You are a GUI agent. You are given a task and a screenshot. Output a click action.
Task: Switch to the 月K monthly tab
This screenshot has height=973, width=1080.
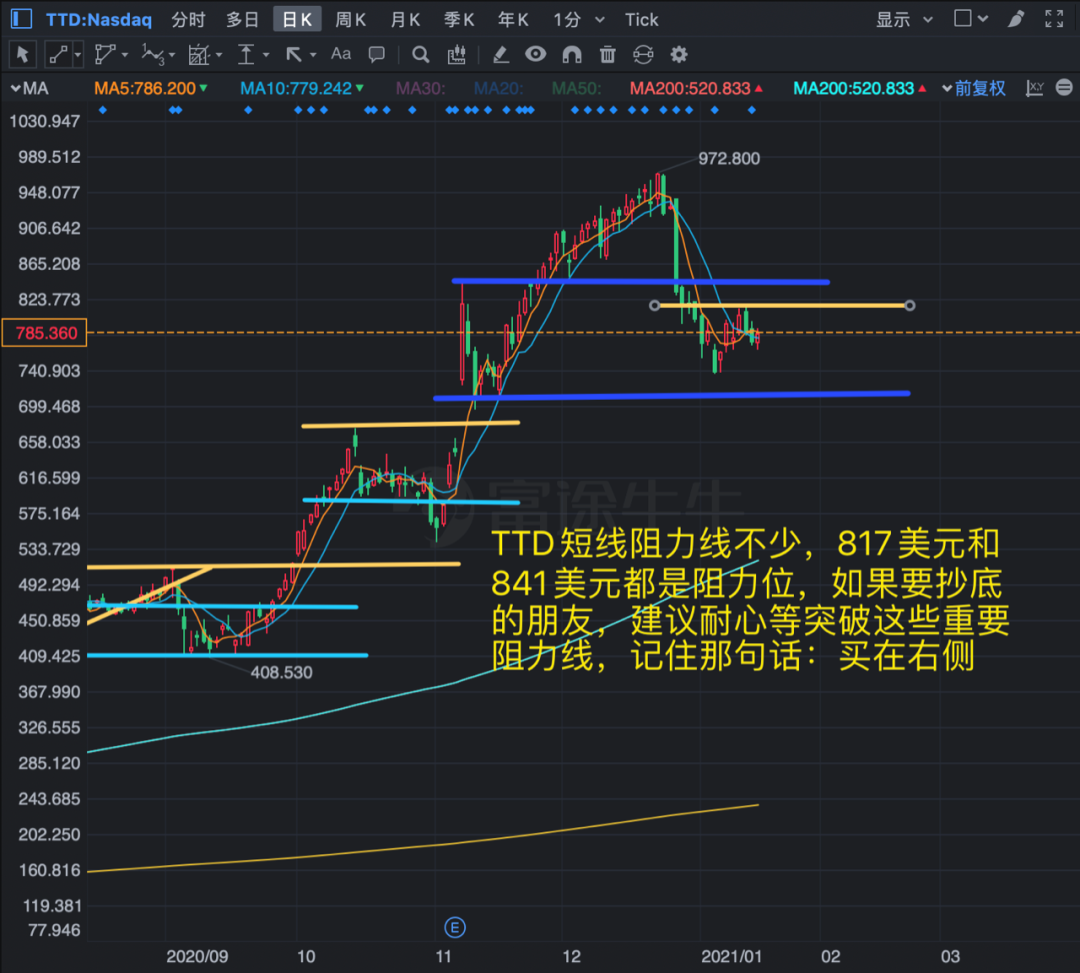pyautogui.click(x=405, y=19)
